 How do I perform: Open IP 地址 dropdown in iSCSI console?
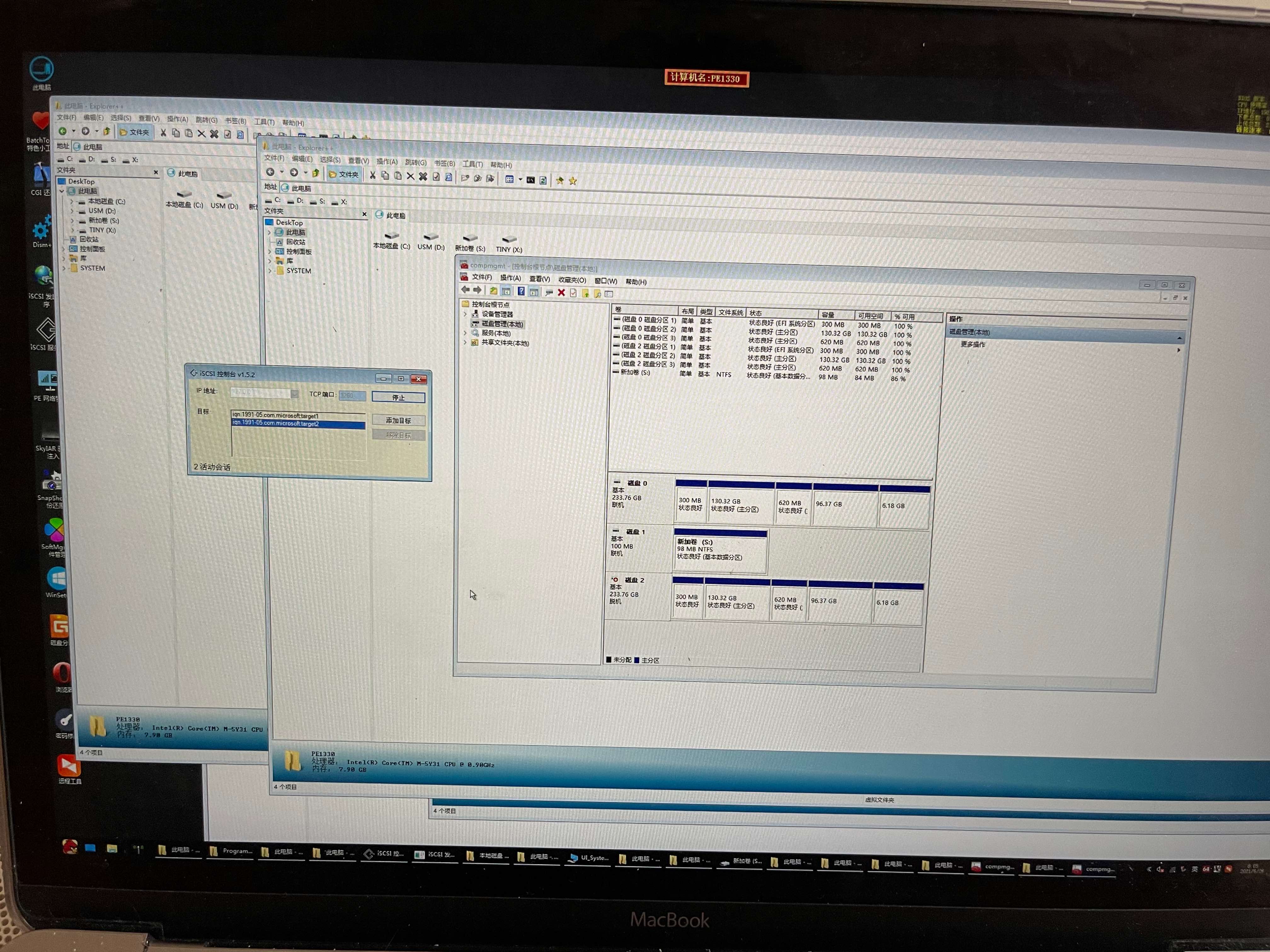click(x=295, y=394)
